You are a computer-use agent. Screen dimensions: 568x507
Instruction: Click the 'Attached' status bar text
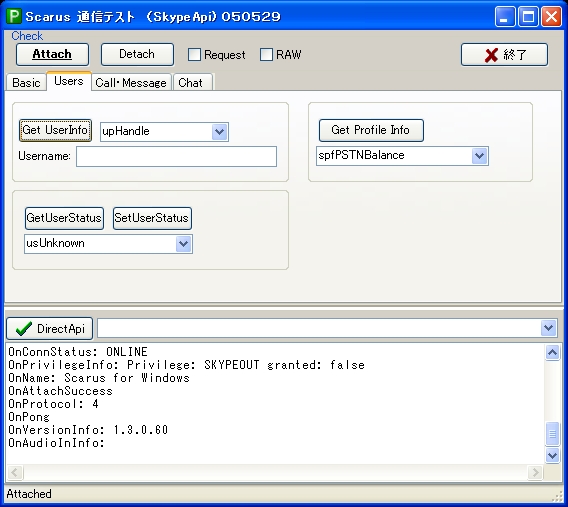[29, 494]
